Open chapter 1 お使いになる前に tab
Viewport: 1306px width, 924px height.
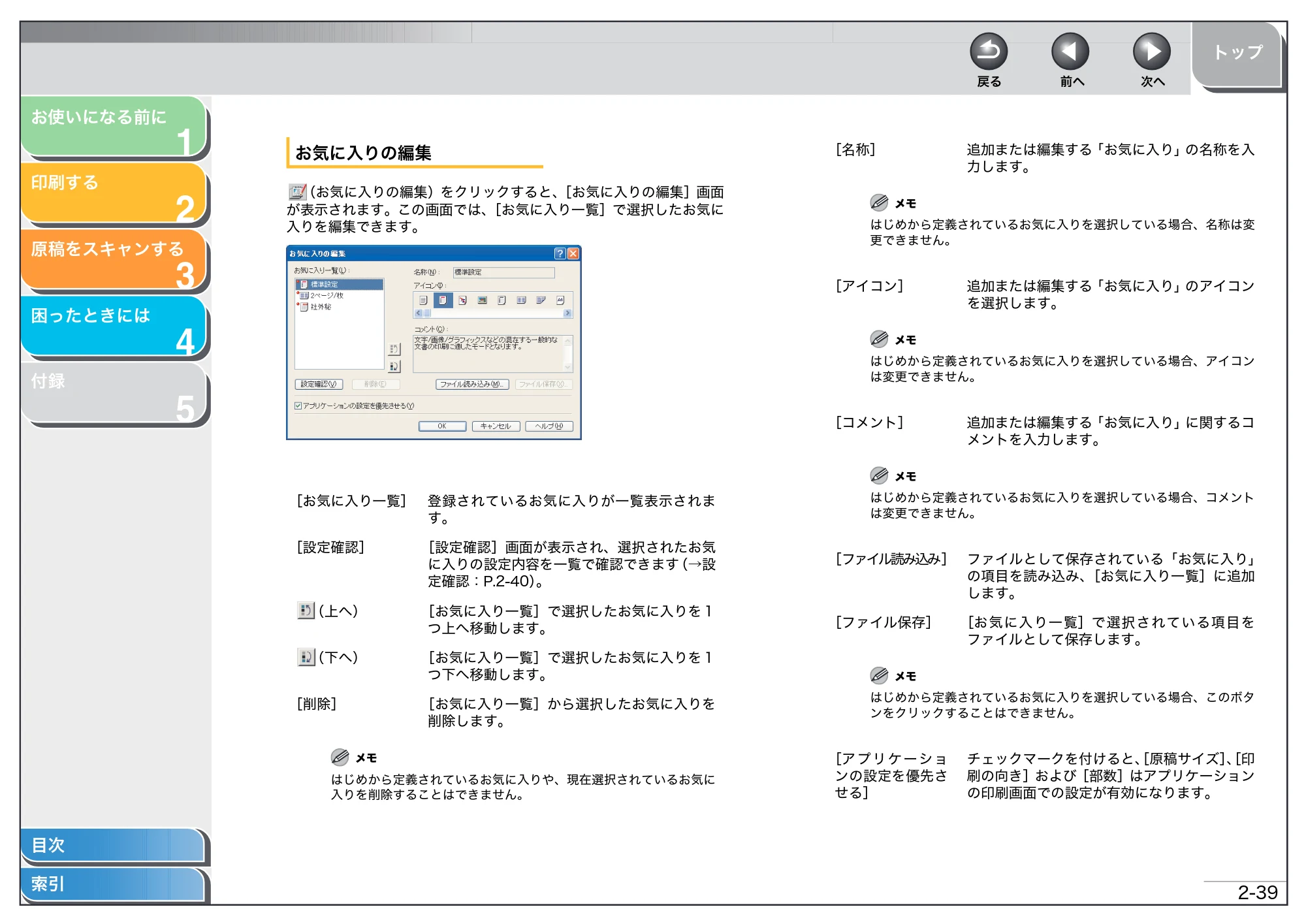114,127
